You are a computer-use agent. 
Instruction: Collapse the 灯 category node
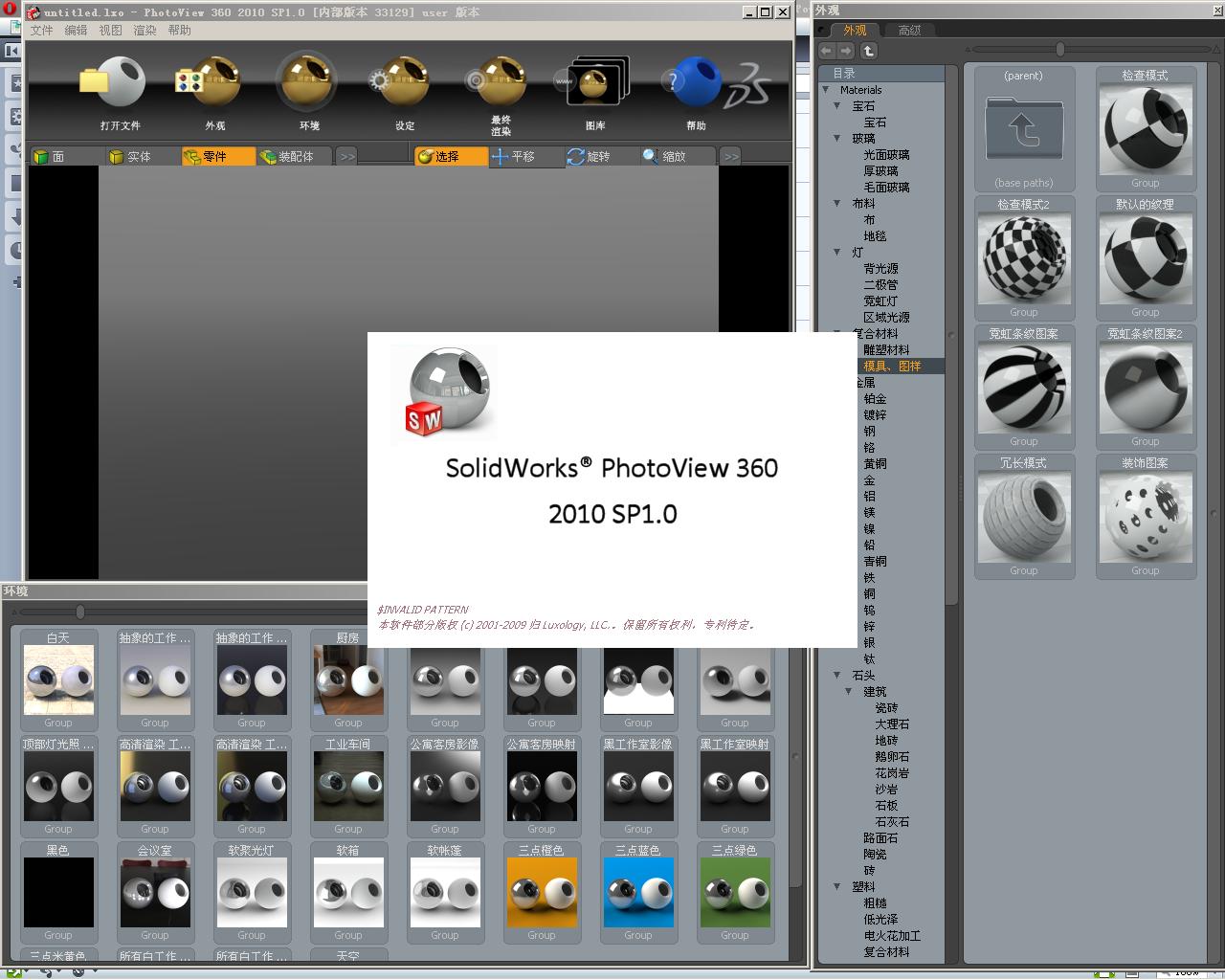837,253
